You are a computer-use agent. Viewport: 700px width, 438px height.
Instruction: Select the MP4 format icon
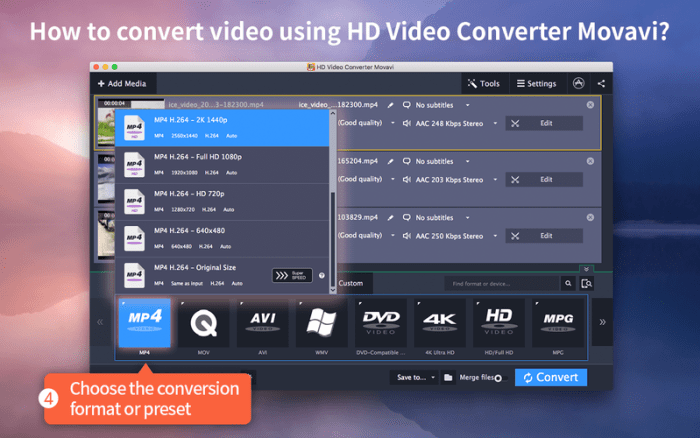coord(145,323)
